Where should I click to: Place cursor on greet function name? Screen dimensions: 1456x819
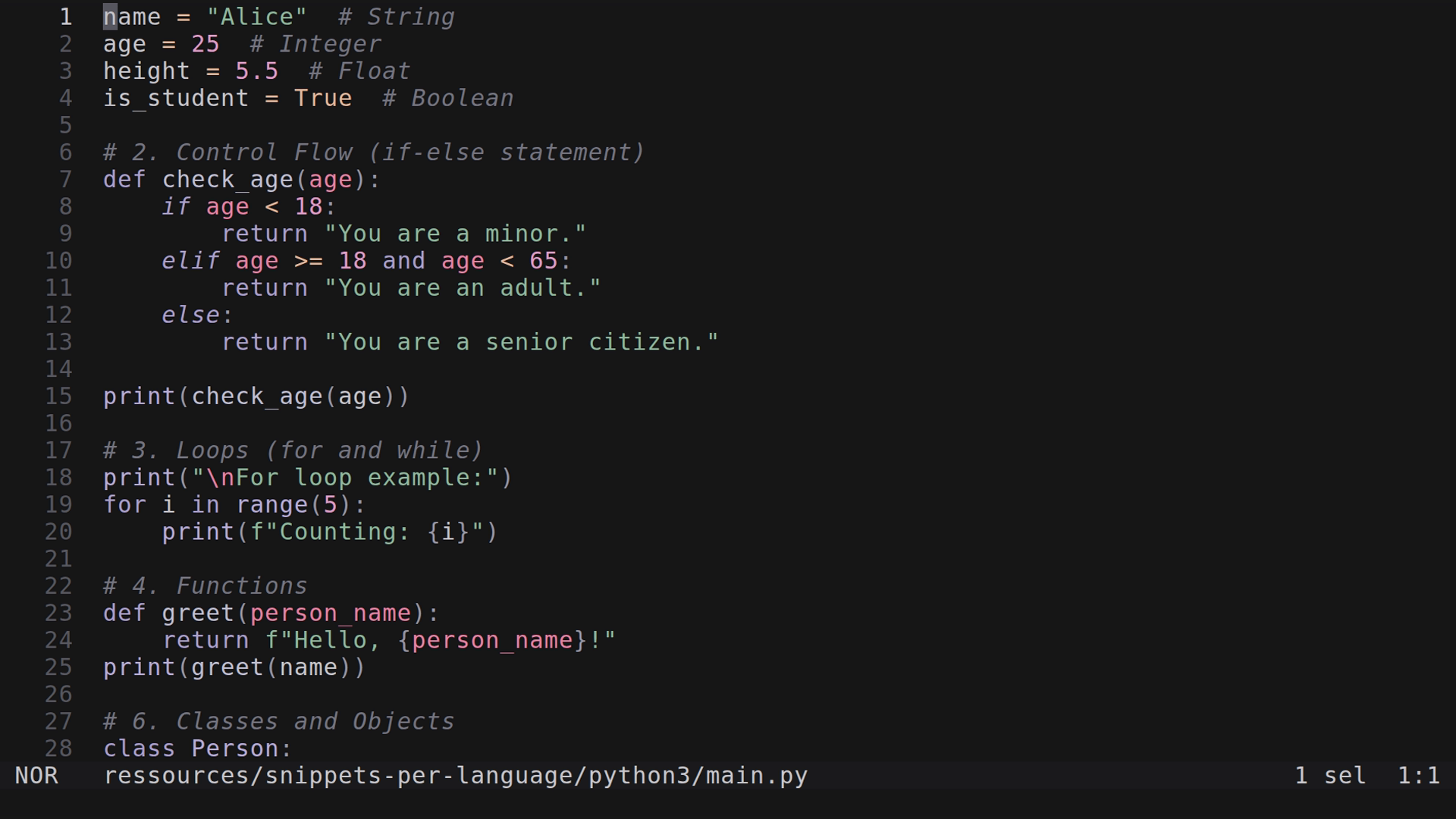199,613
